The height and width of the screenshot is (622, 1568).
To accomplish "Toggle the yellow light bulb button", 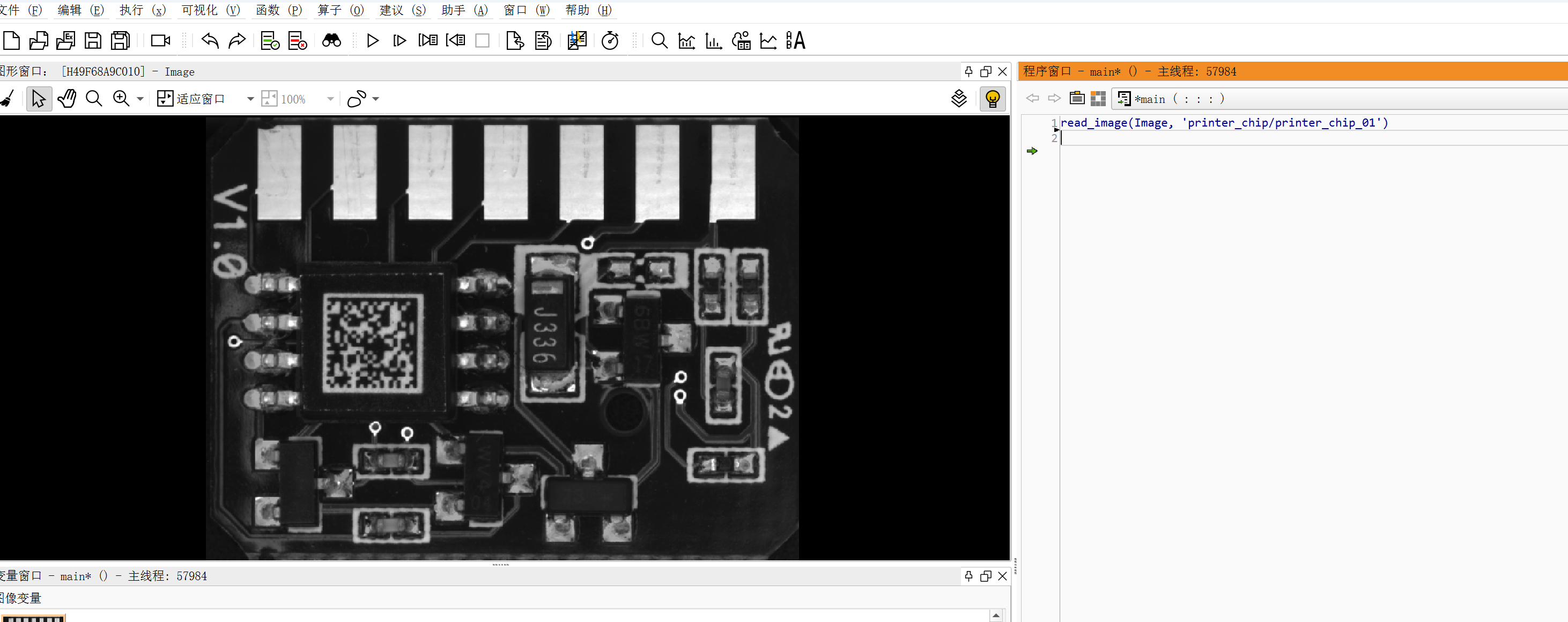I will (x=992, y=99).
